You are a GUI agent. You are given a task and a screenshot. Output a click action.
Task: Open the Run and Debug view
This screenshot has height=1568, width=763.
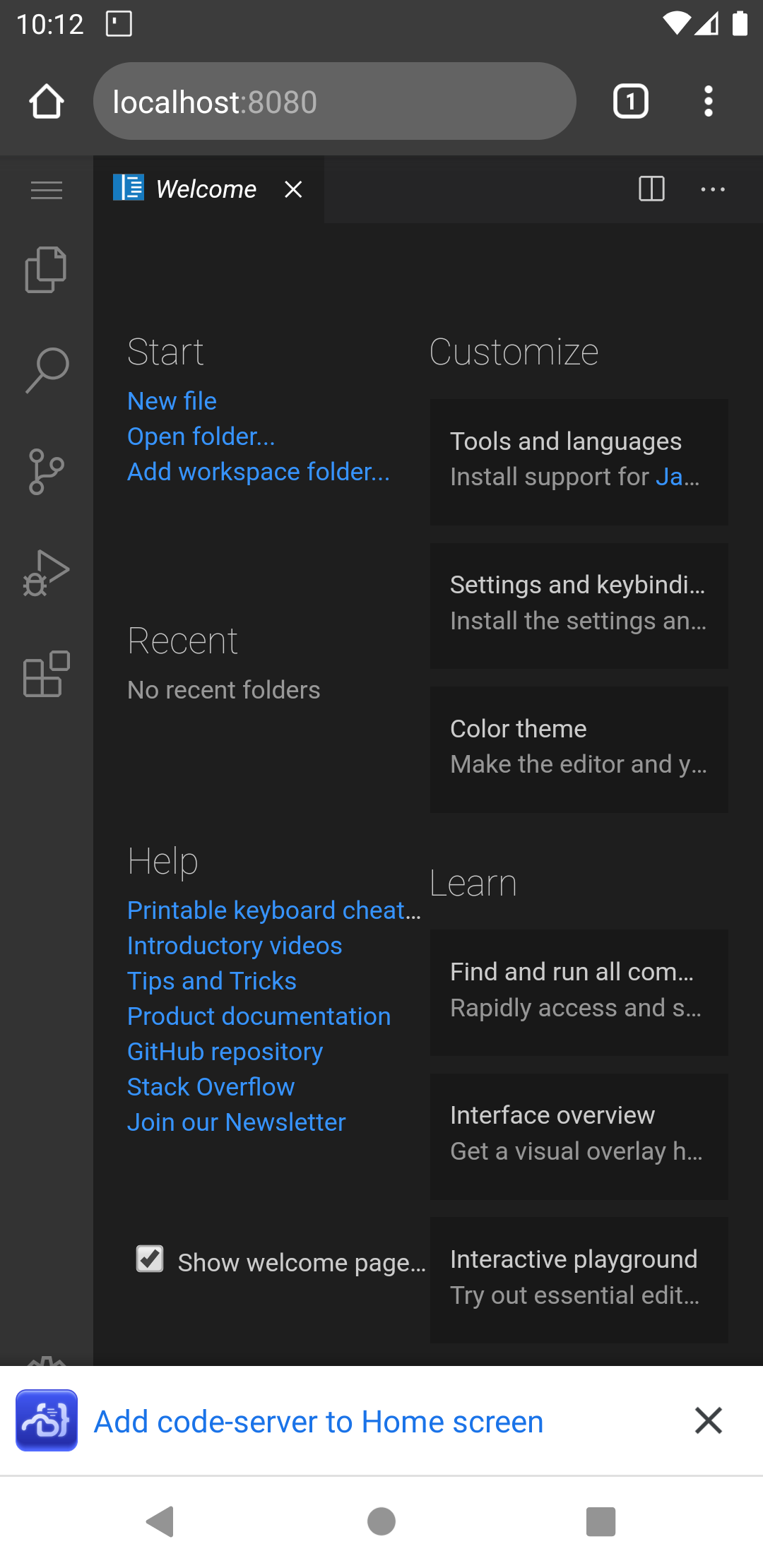46,573
